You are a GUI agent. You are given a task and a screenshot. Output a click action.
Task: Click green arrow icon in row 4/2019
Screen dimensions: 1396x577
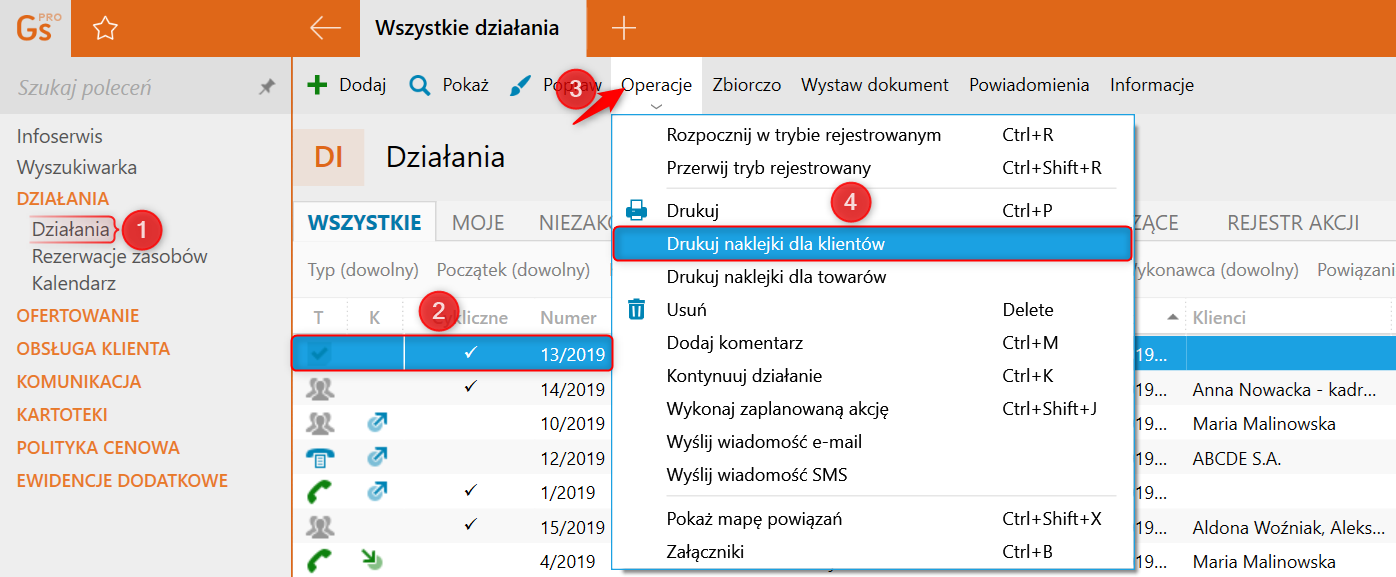click(x=372, y=561)
